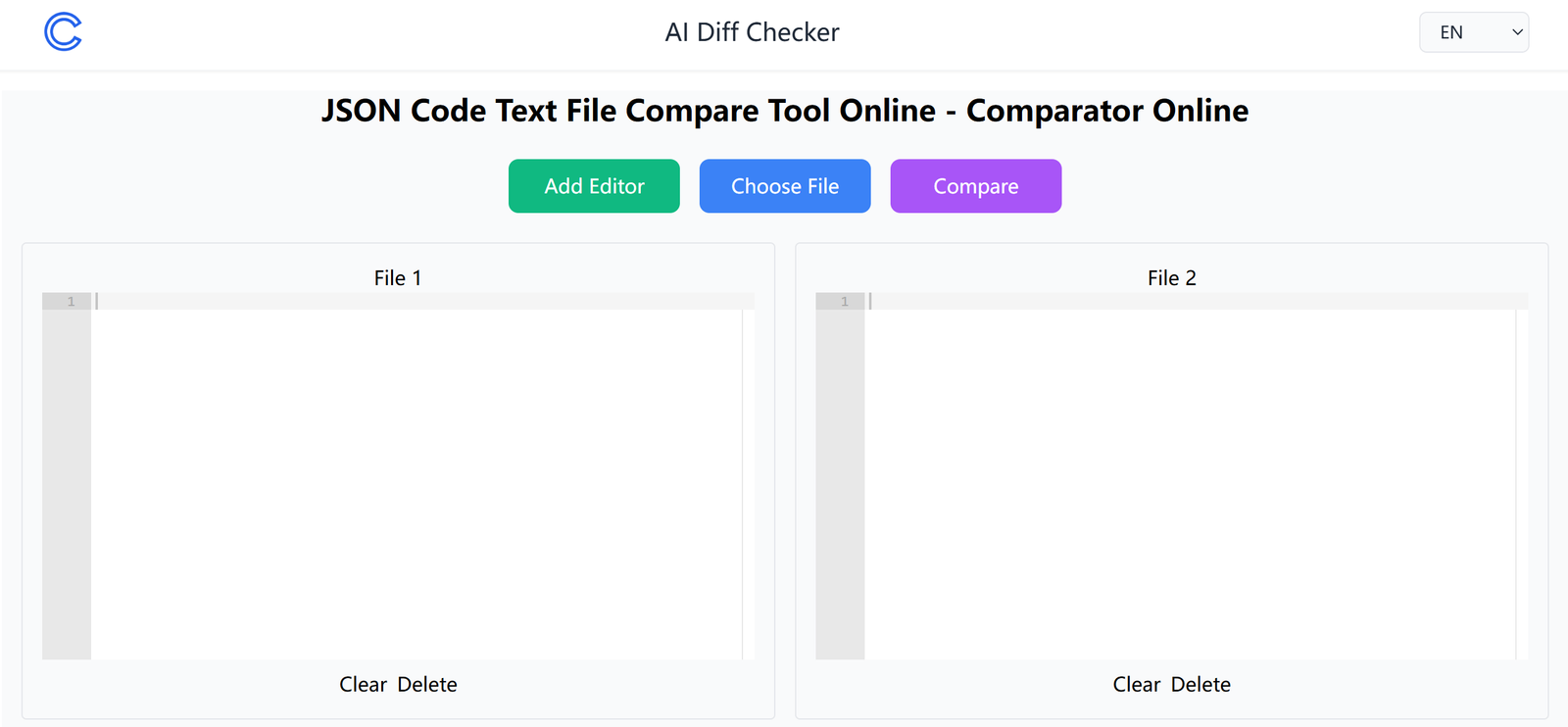
Task: Click the blue C logo icon
Action: pos(63,32)
